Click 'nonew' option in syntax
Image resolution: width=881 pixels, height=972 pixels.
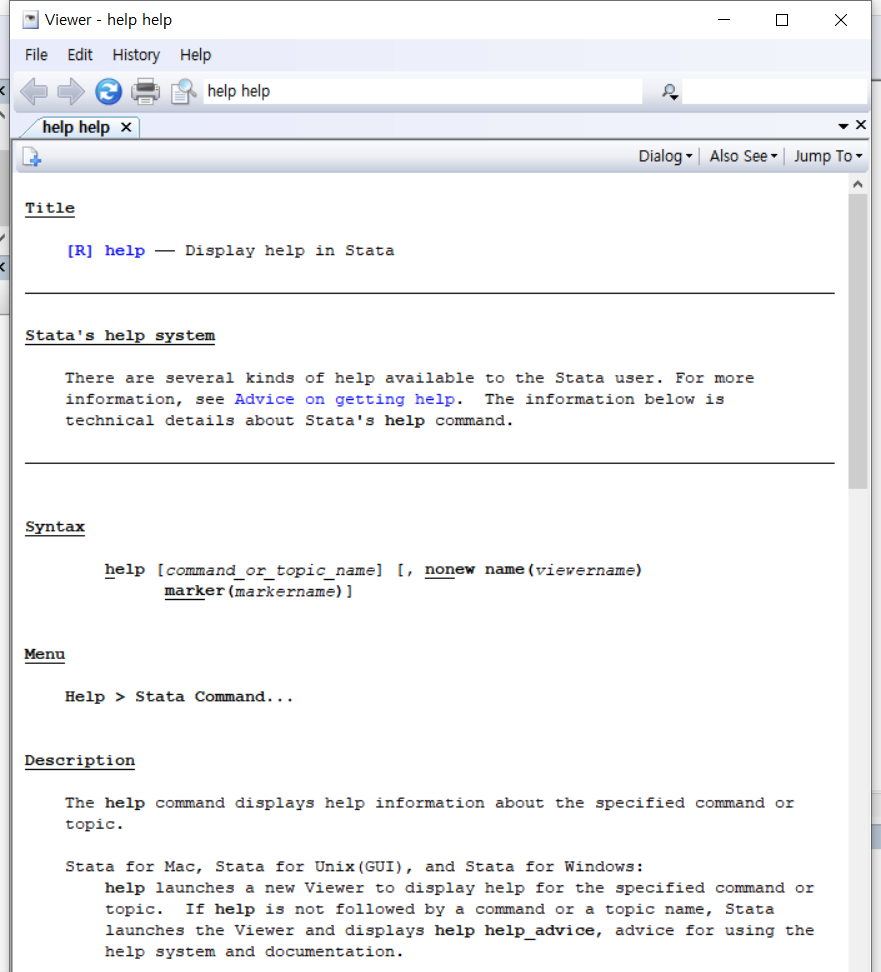449,570
